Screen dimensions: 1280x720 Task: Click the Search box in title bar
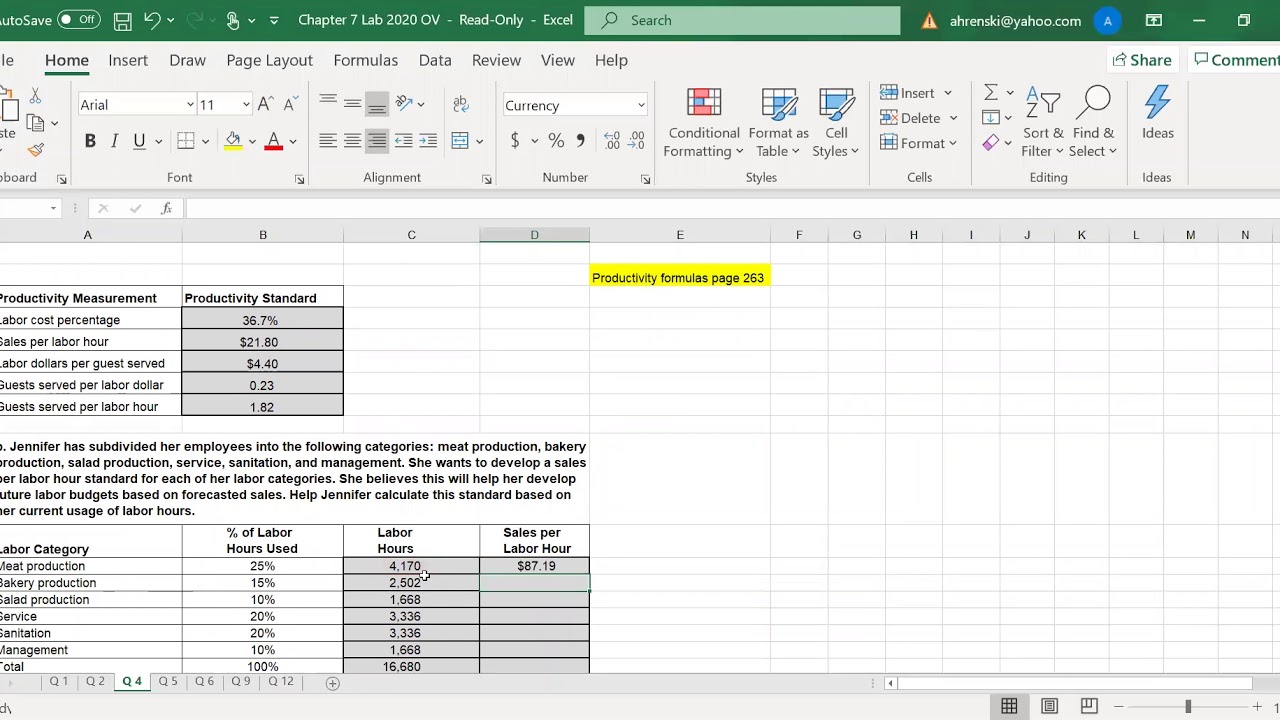pyautogui.click(x=742, y=20)
